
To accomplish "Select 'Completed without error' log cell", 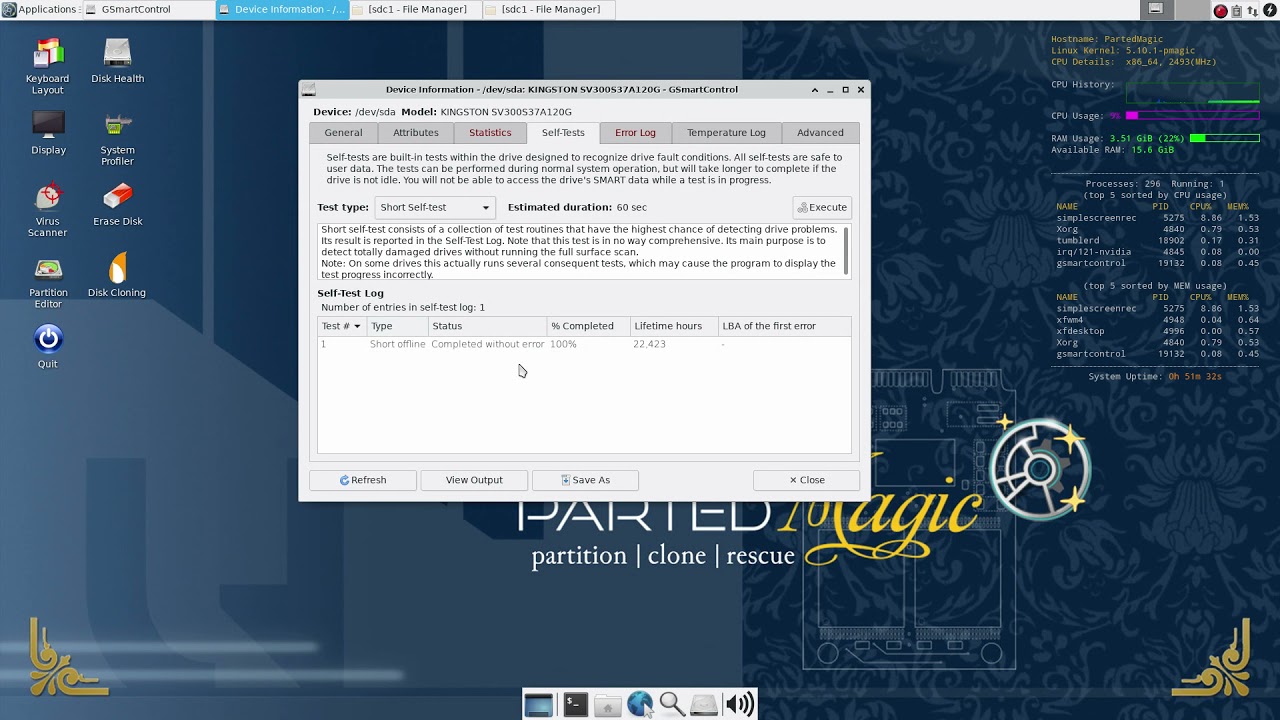I will click(487, 344).
